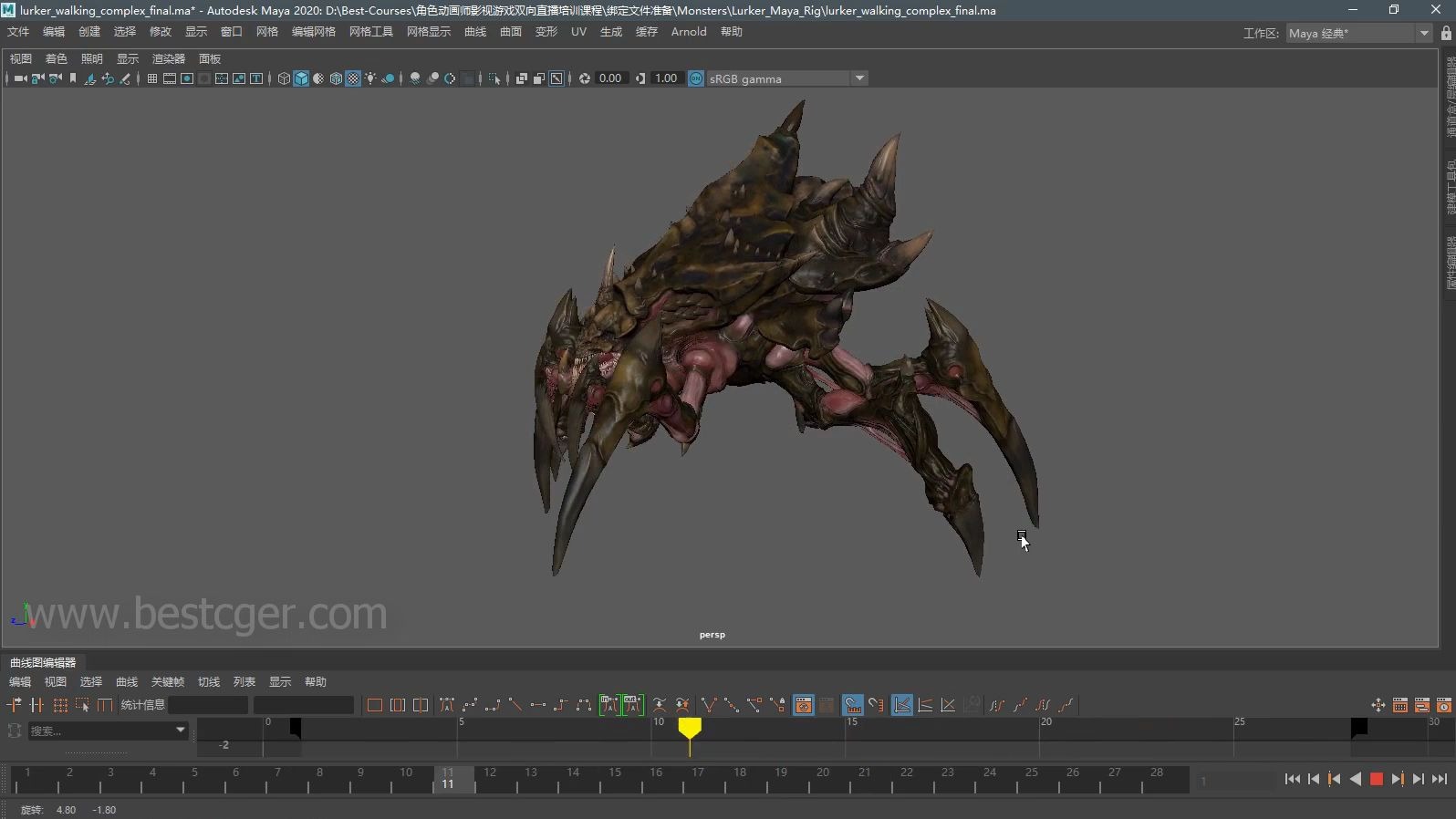Open the graph editor 关键帧 menu
Viewport: 1456px width, 819px height.
[x=167, y=682]
